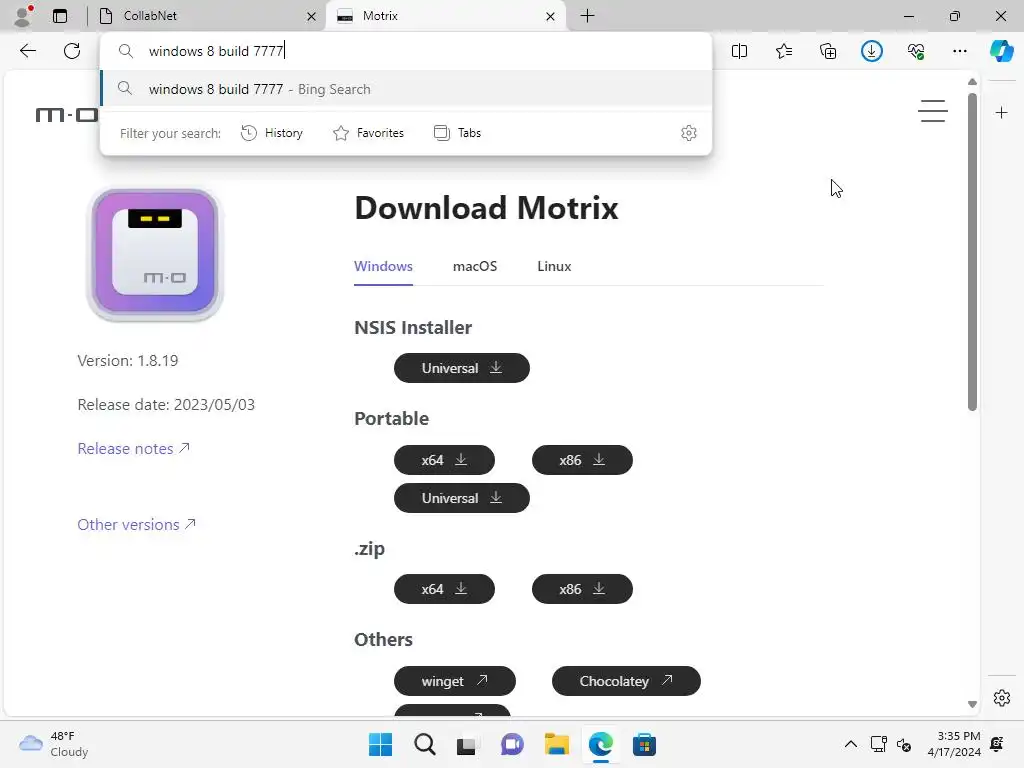Click the scrollbar down arrow
Viewport: 1024px width, 768px height.
(x=972, y=704)
